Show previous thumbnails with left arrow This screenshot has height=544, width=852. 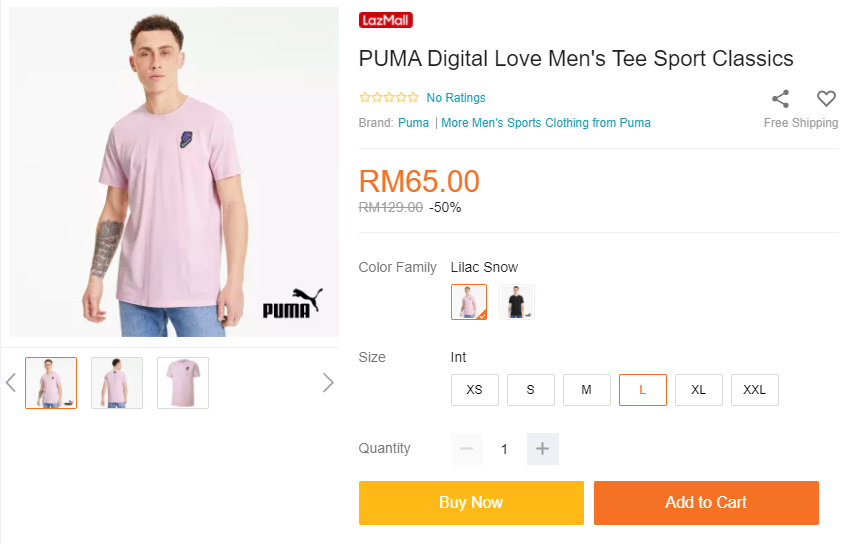pyautogui.click(x=11, y=382)
